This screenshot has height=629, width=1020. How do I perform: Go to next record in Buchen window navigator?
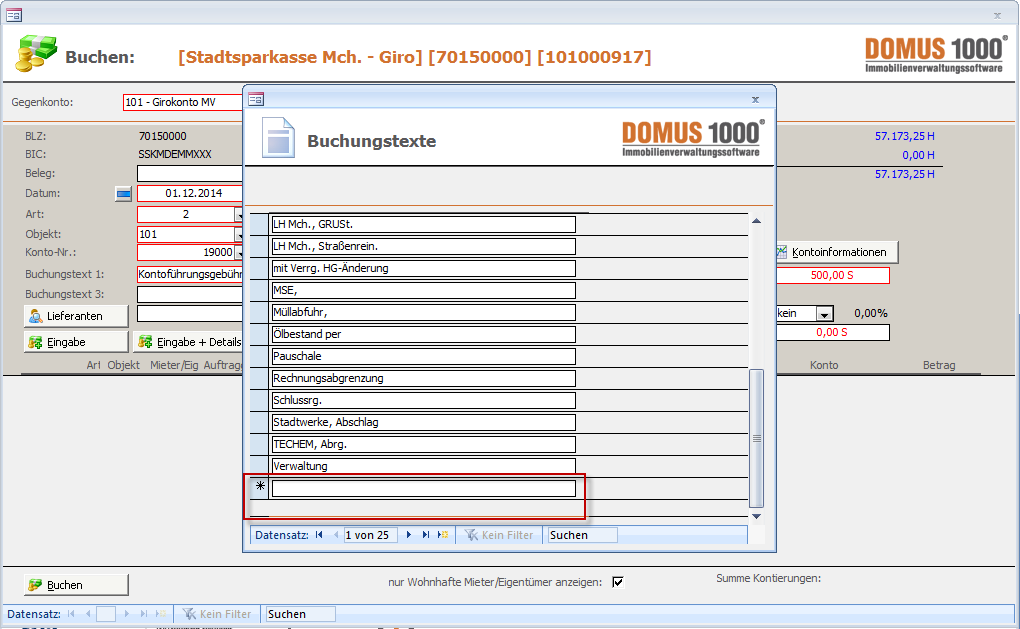pyautogui.click(x=126, y=613)
